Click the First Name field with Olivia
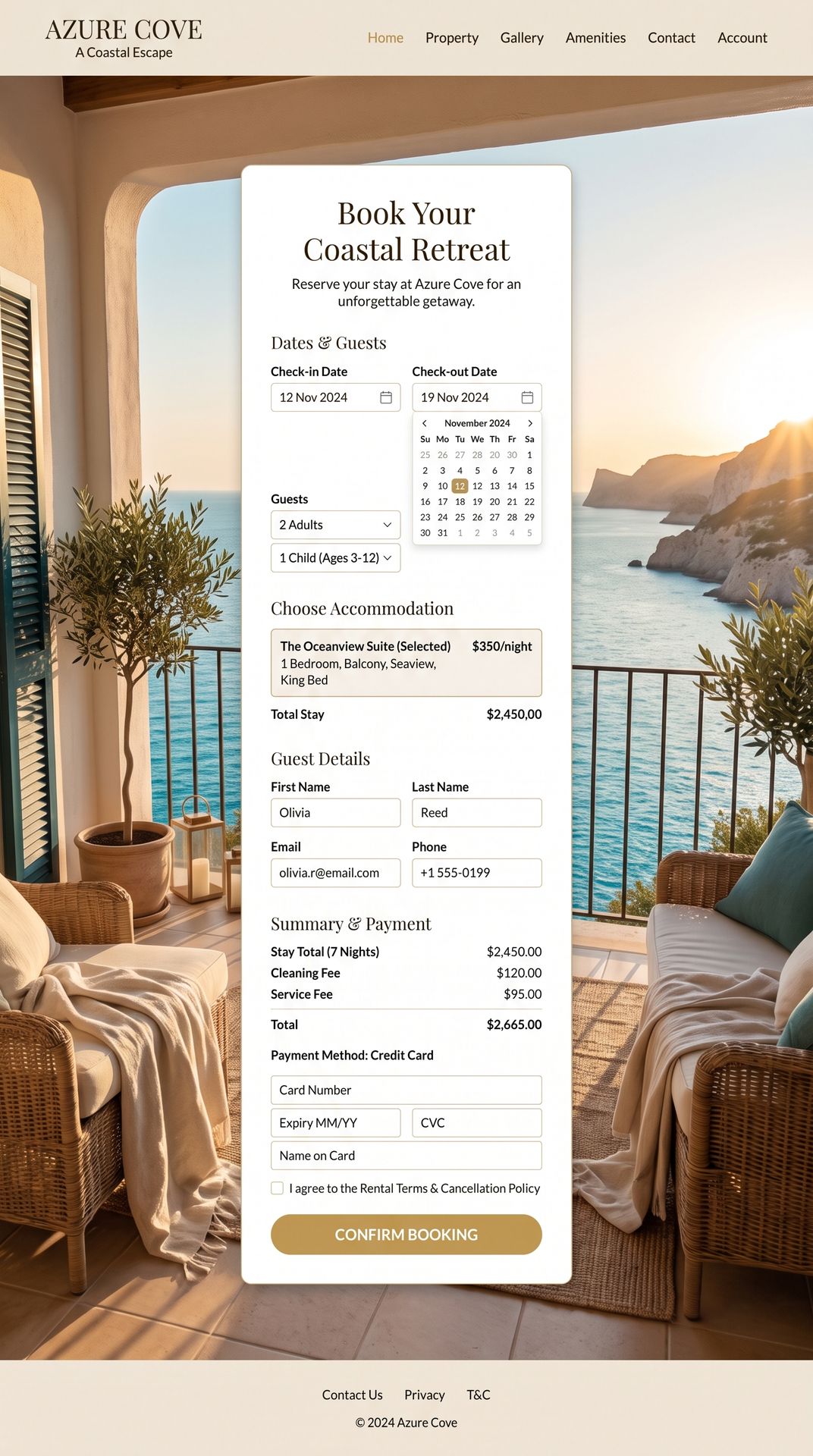The height and width of the screenshot is (1456, 813). coord(335,813)
